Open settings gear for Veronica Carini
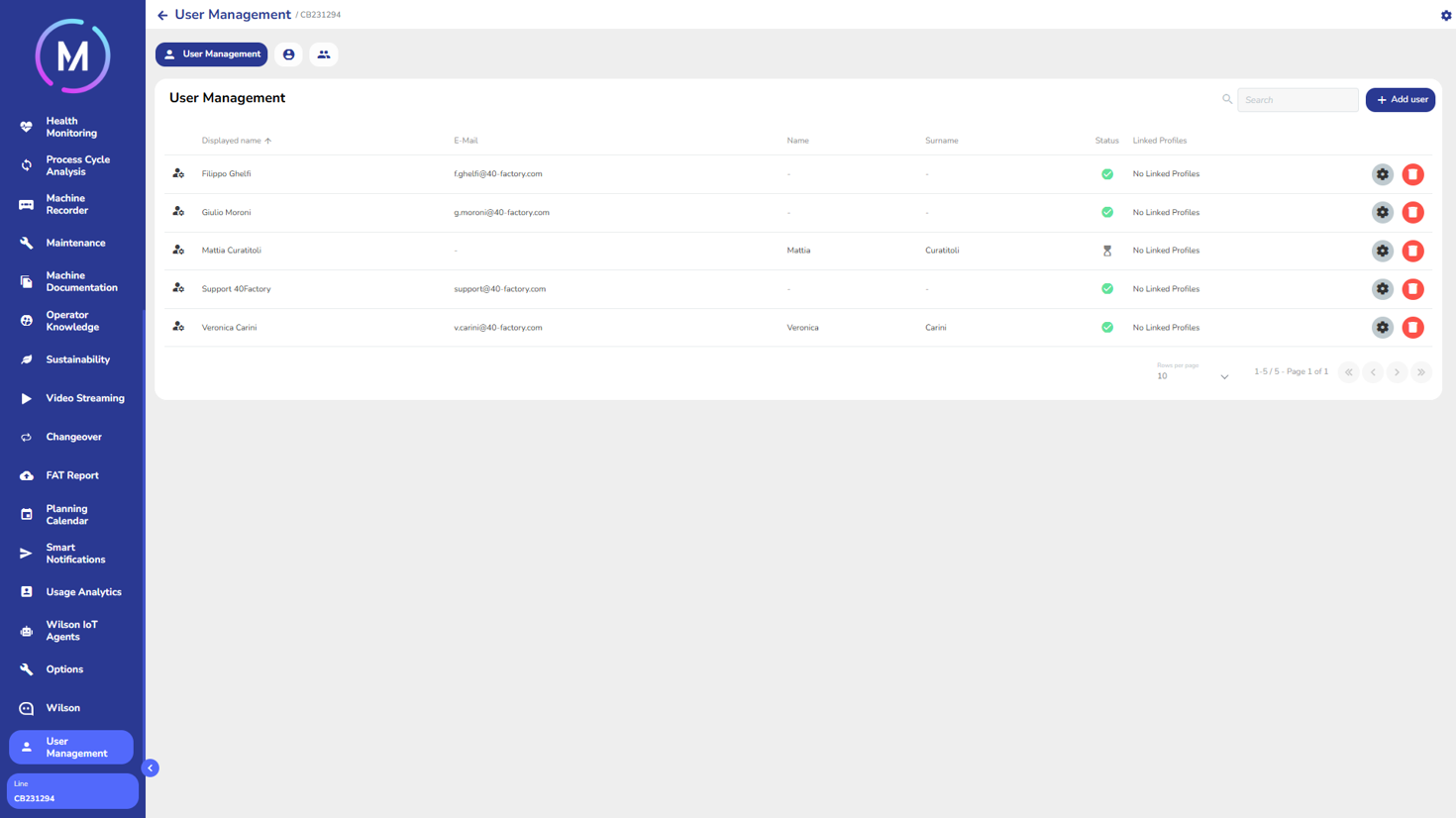The image size is (1456, 818). [x=1382, y=328]
